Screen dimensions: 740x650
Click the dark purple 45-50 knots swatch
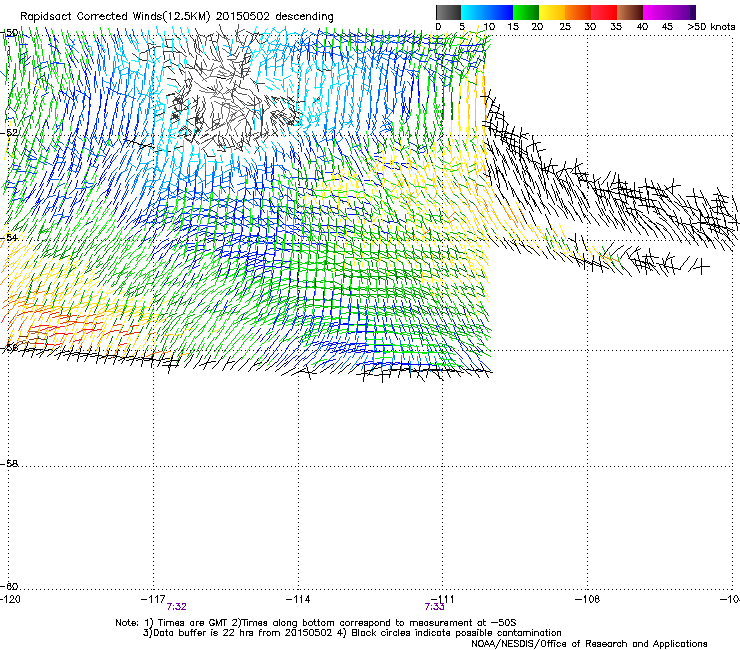[x=682, y=12]
